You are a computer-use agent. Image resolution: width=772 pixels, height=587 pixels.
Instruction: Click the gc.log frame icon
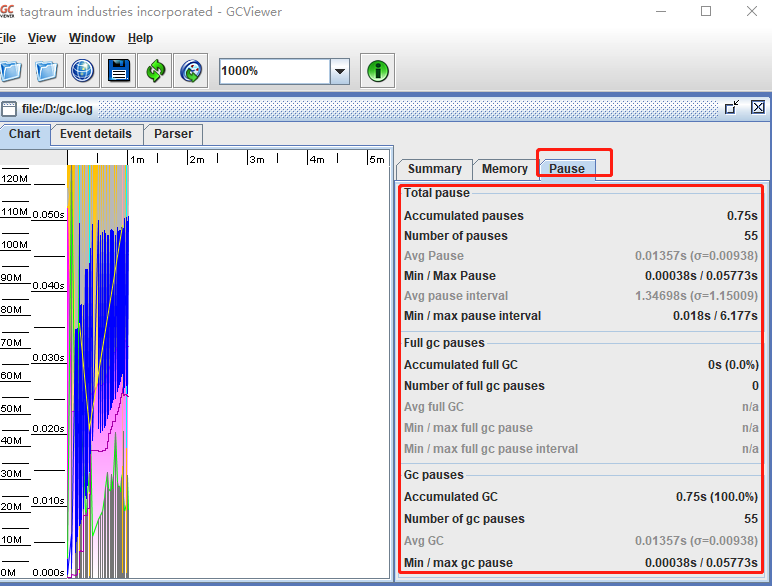pyautogui.click(x=9, y=109)
